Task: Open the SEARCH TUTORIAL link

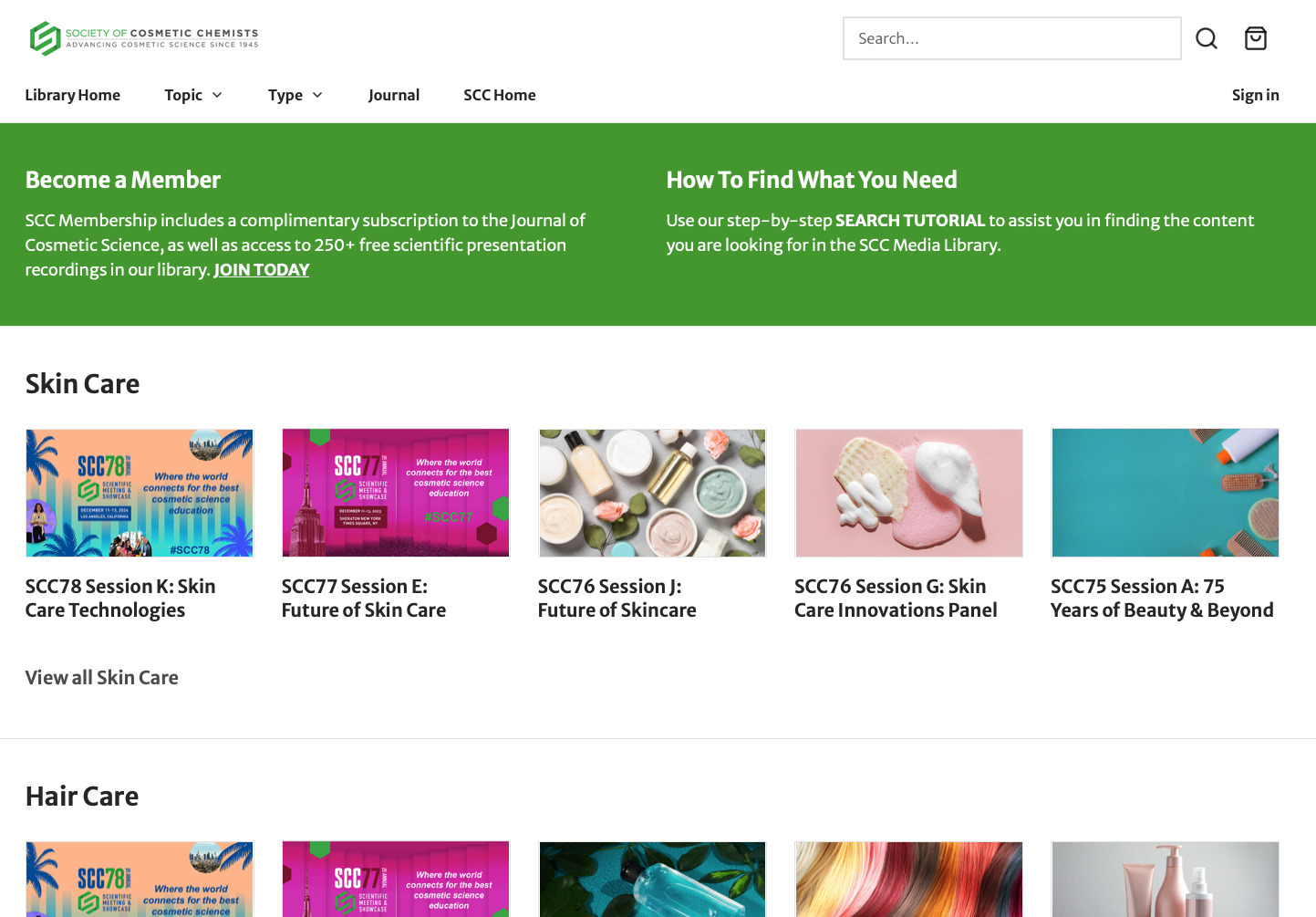Action: point(910,221)
